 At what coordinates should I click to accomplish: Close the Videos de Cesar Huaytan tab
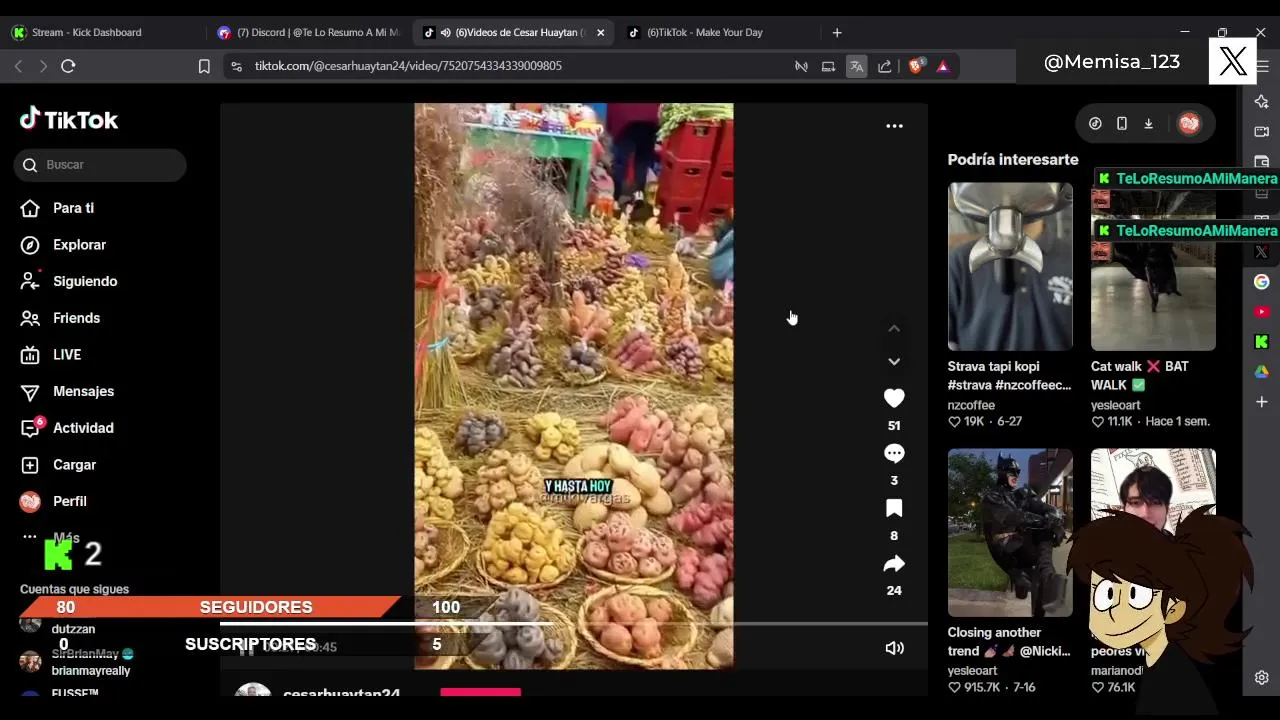[600, 32]
